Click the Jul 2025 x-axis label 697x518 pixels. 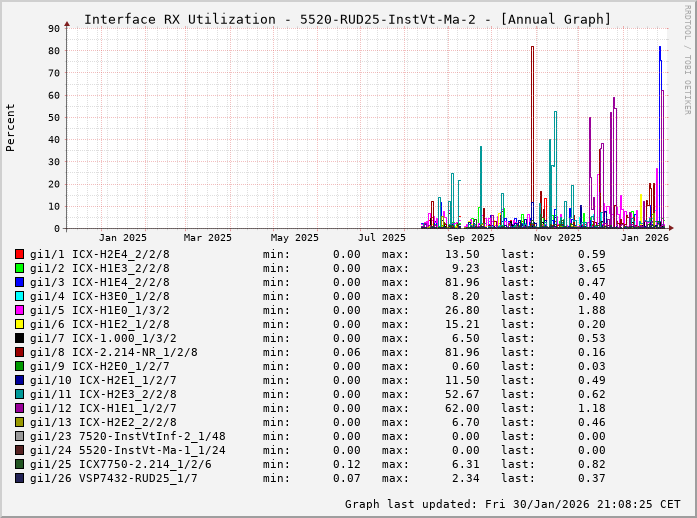(x=382, y=237)
